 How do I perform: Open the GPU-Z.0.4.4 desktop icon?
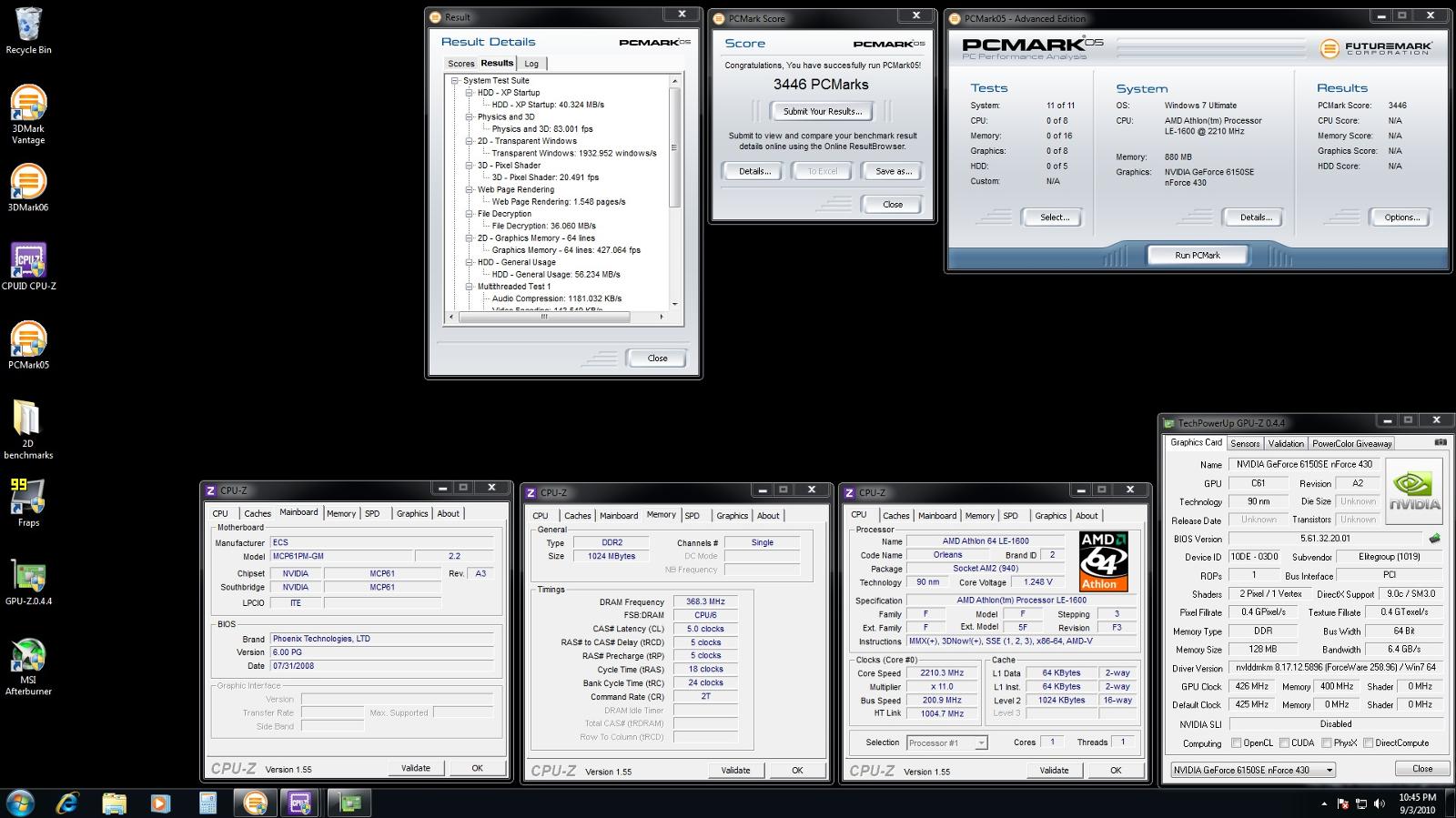point(28,581)
